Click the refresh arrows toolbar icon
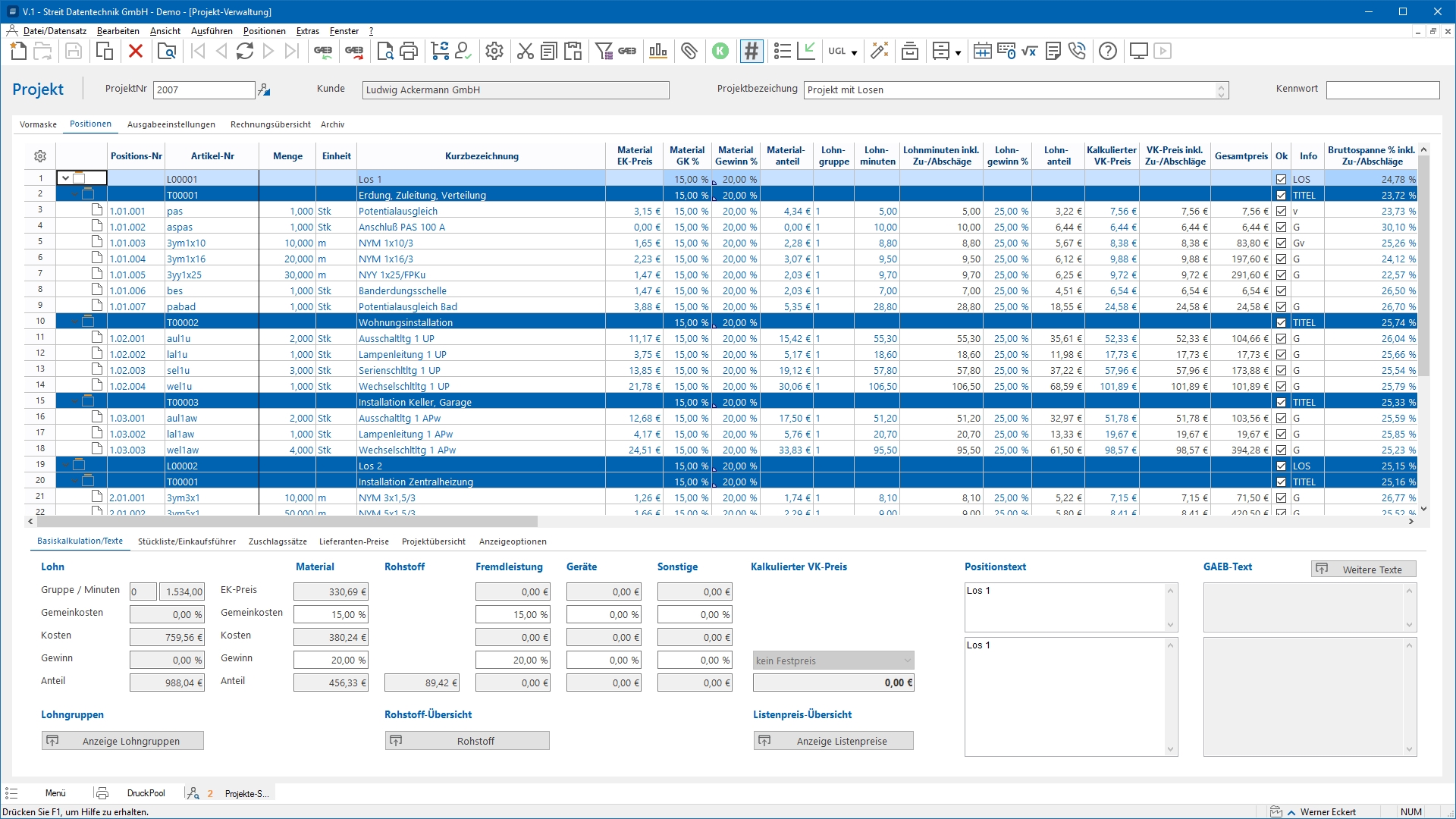The height and width of the screenshot is (819, 1456). [x=245, y=52]
